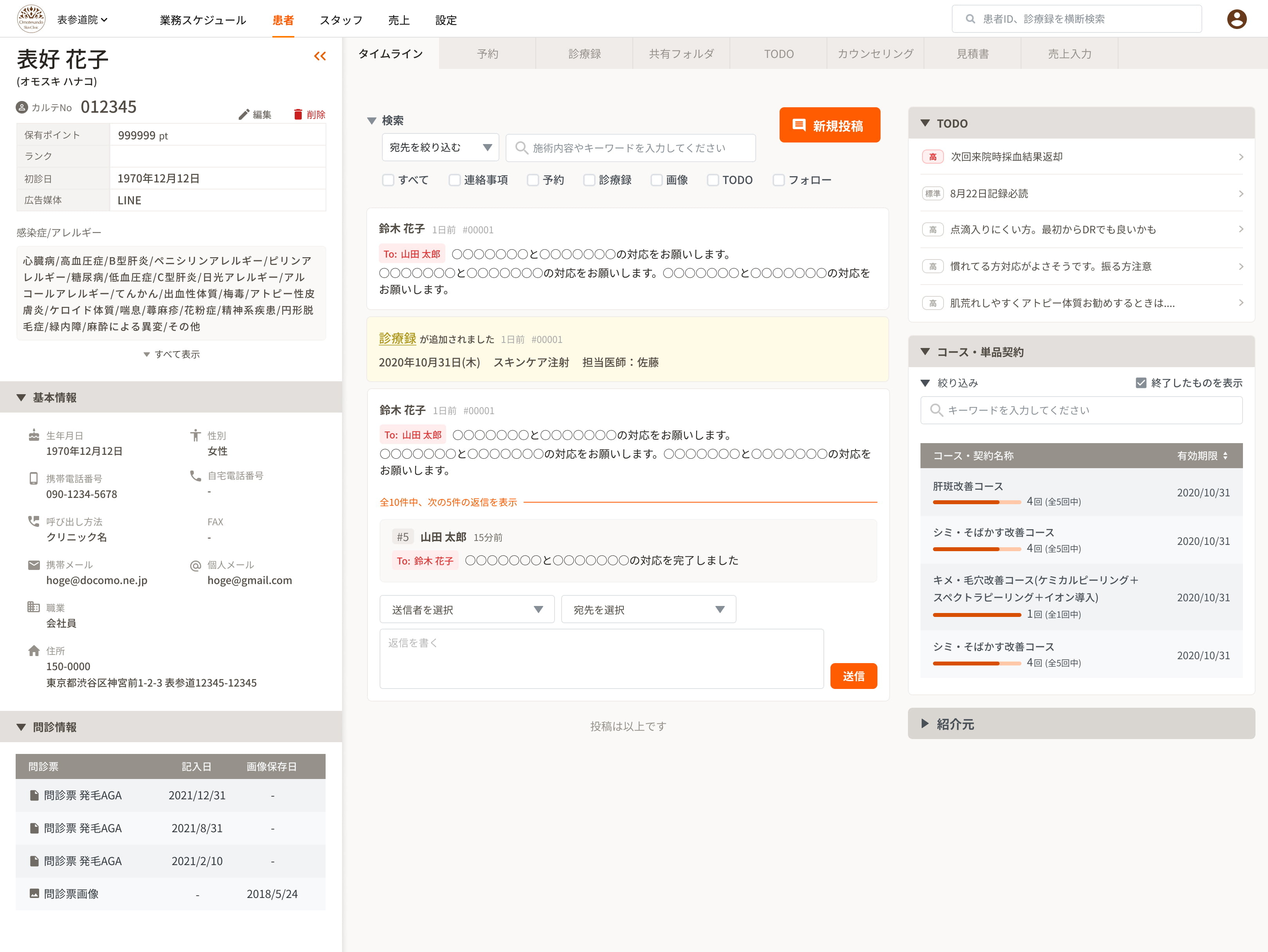Click the clinic logo icon
Image resolution: width=1268 pixels, height=952 pixels.
[31, 19]
